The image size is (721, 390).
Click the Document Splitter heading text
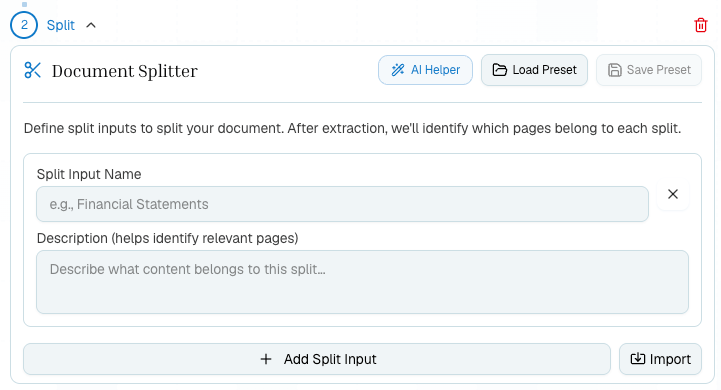125,71
